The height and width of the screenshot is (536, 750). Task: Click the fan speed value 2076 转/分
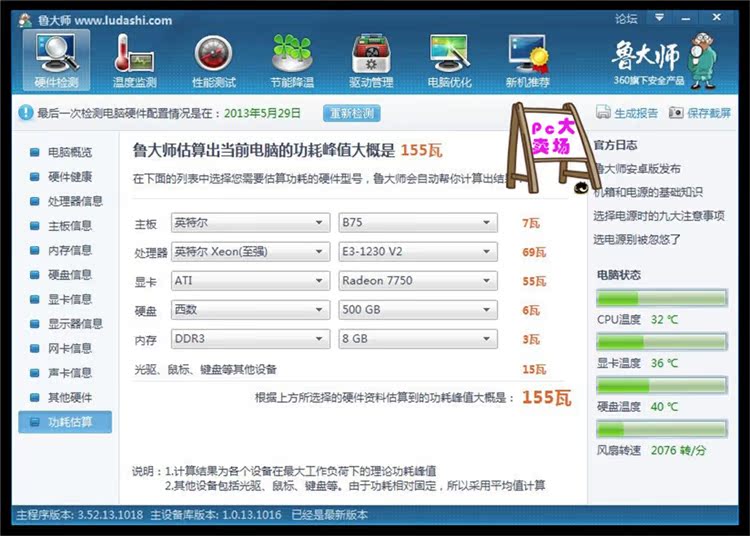click(678, 450)
